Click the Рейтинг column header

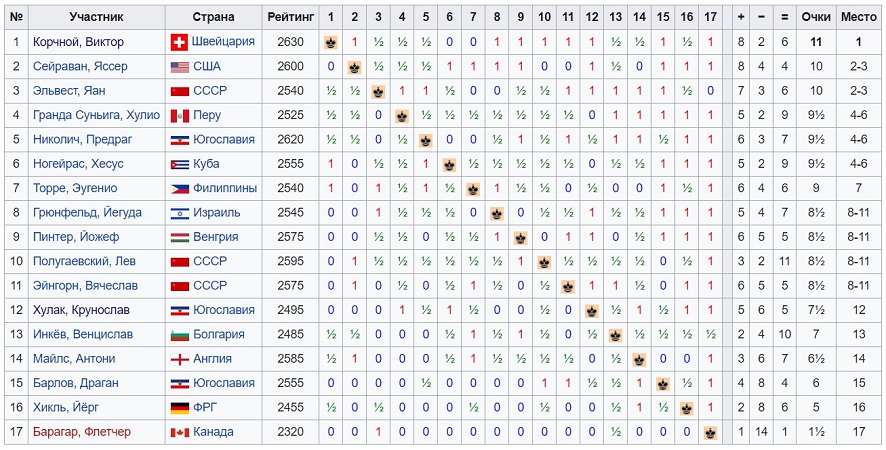coord(290,17)
